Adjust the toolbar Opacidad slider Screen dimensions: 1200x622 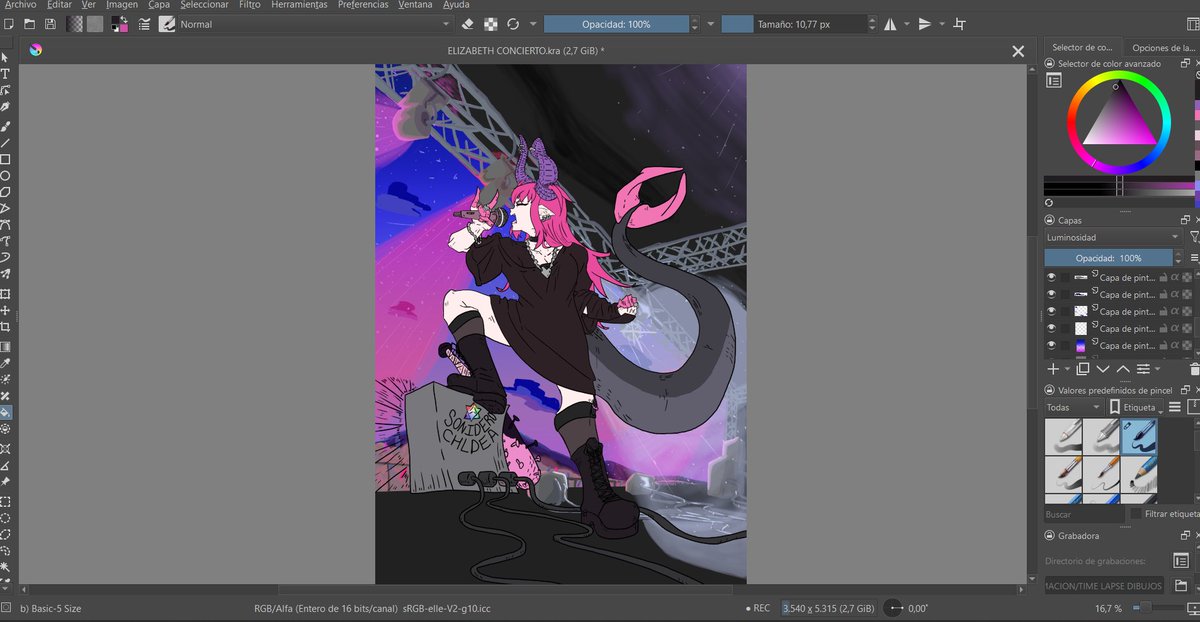point(616,24)
